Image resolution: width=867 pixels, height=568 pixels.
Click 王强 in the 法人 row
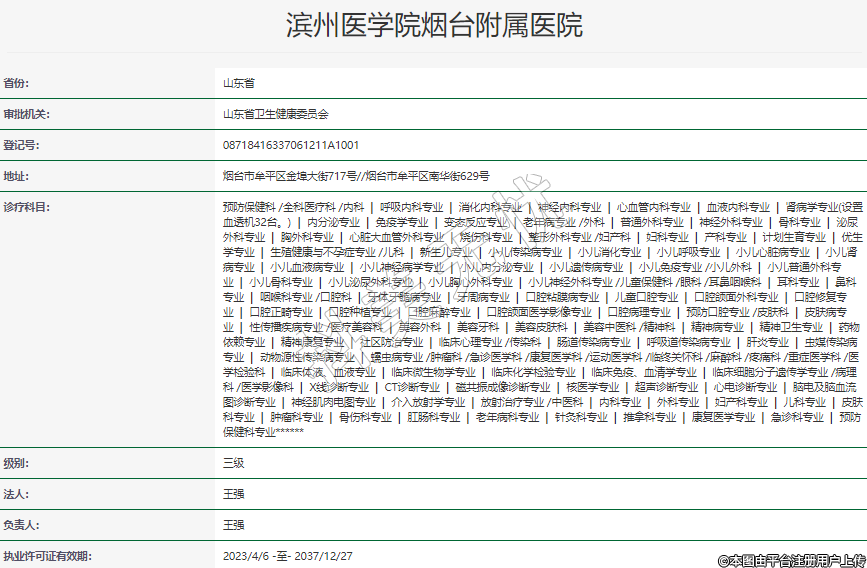(233, 494)
